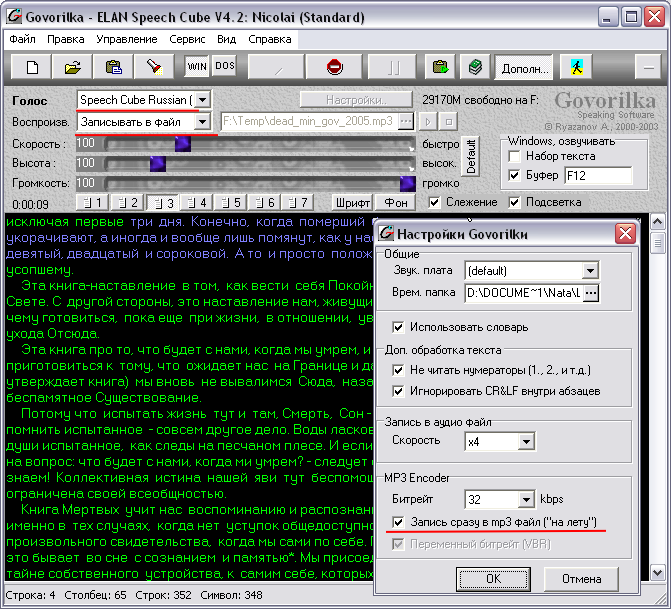671x609 pixels.
Task: Confirm settings with OK
Action: pos(493,579)
